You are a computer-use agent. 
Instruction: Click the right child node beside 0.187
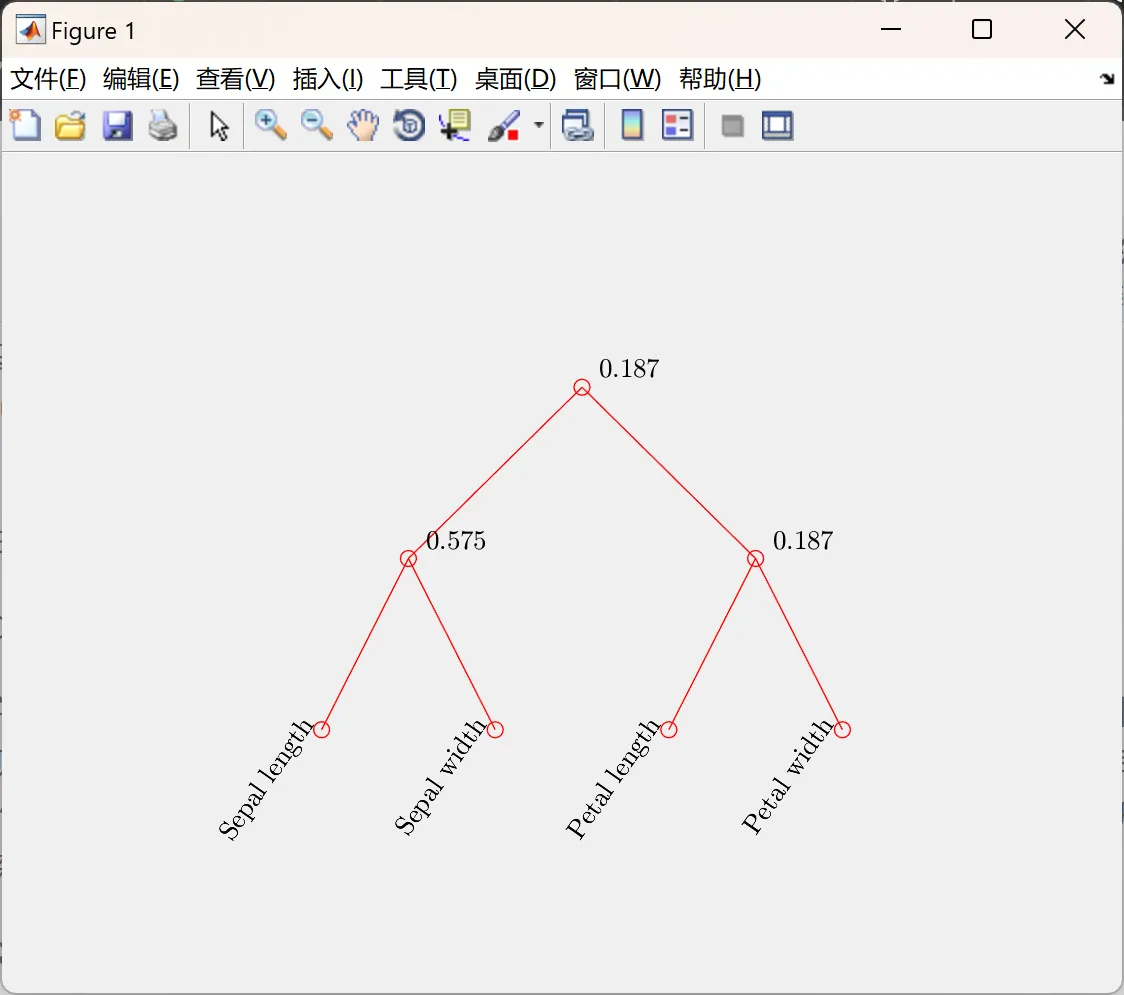click(756, 558)
